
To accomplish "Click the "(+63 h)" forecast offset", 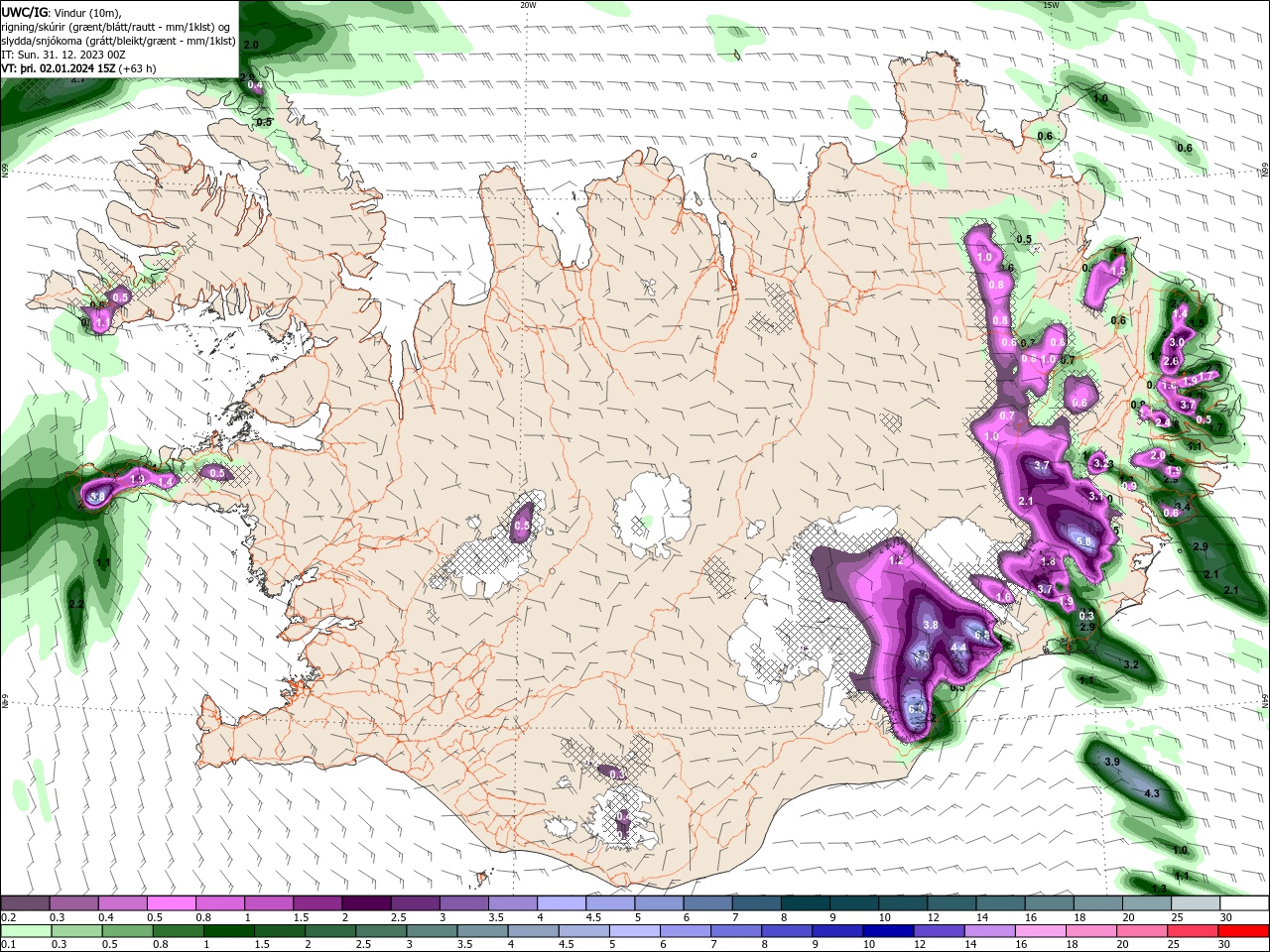I will (x=138, y=68).
